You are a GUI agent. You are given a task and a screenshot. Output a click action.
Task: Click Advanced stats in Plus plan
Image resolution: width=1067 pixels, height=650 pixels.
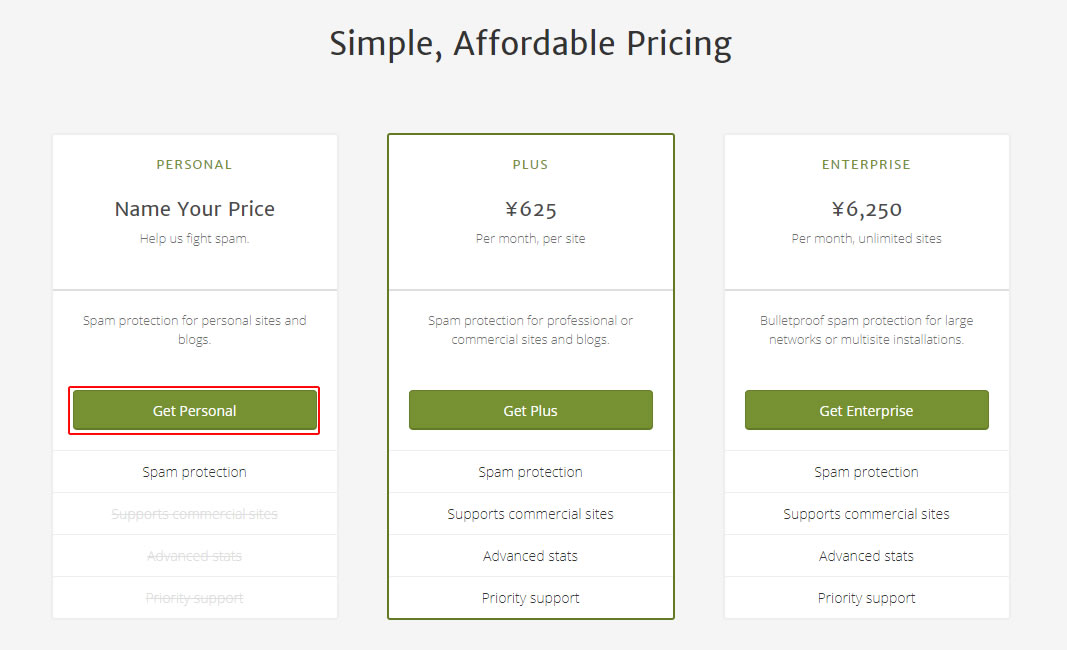[x=531, y=556]
